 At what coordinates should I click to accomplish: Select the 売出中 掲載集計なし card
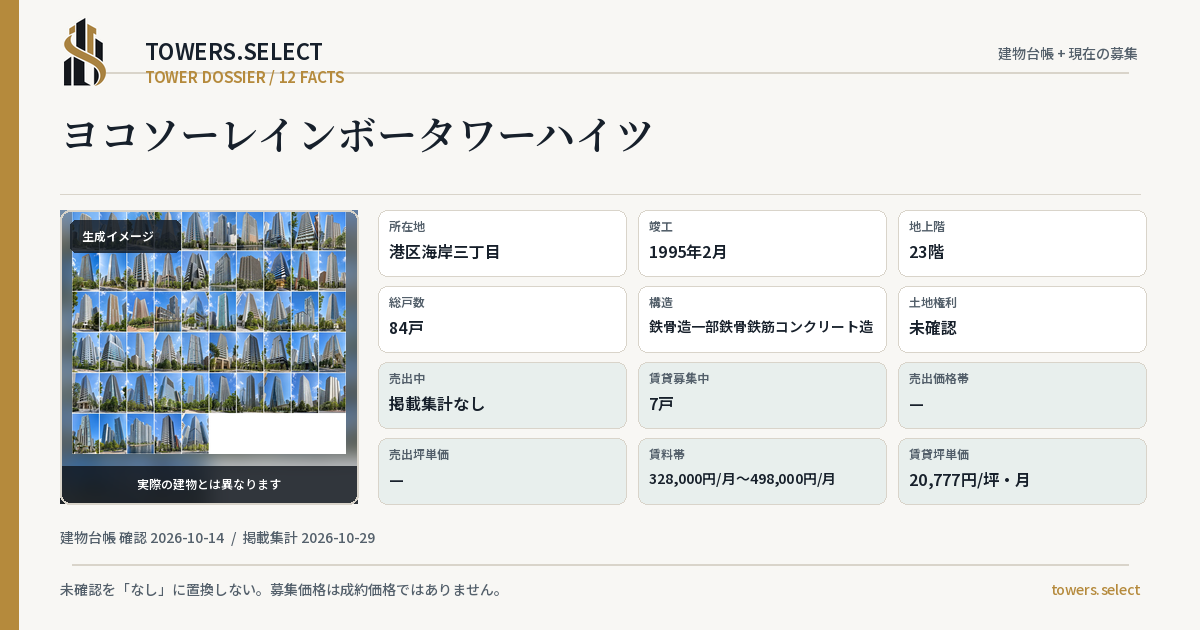[x=502, y=395]
